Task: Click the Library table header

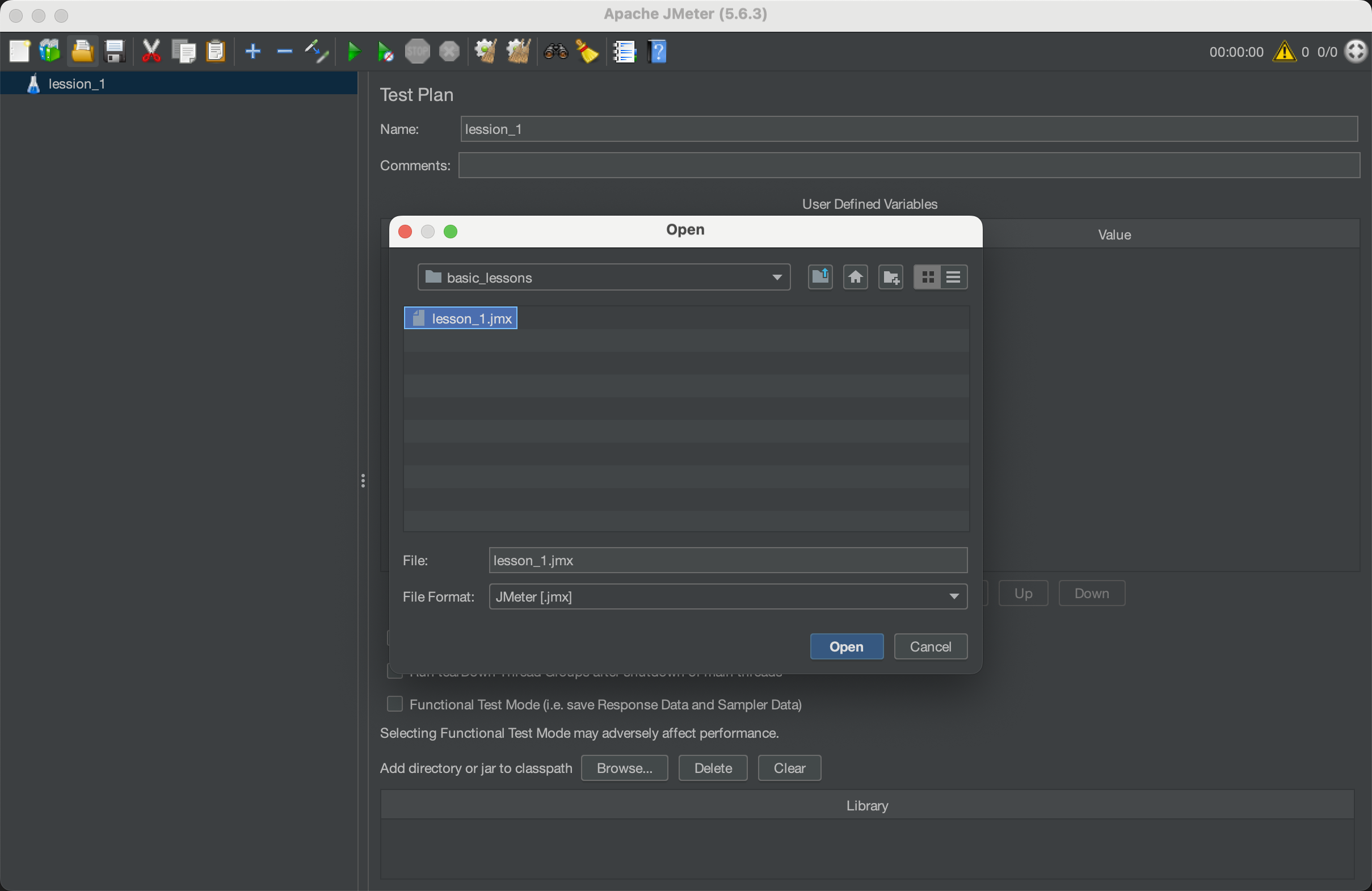Action: tap(866, 805)
